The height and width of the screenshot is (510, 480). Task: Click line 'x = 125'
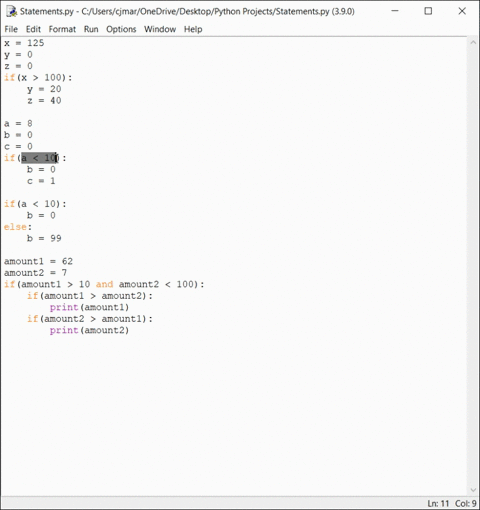tap(24, 43)
